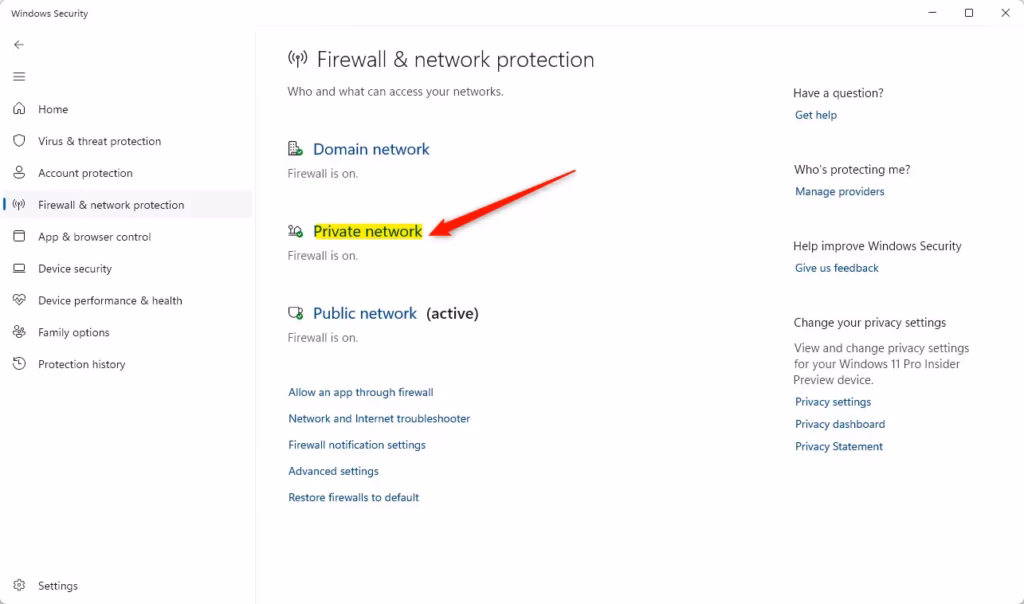Screen dimensions: 1024x604
Task: Click Allow an app through firewall
Action: (x=360, y=392)
